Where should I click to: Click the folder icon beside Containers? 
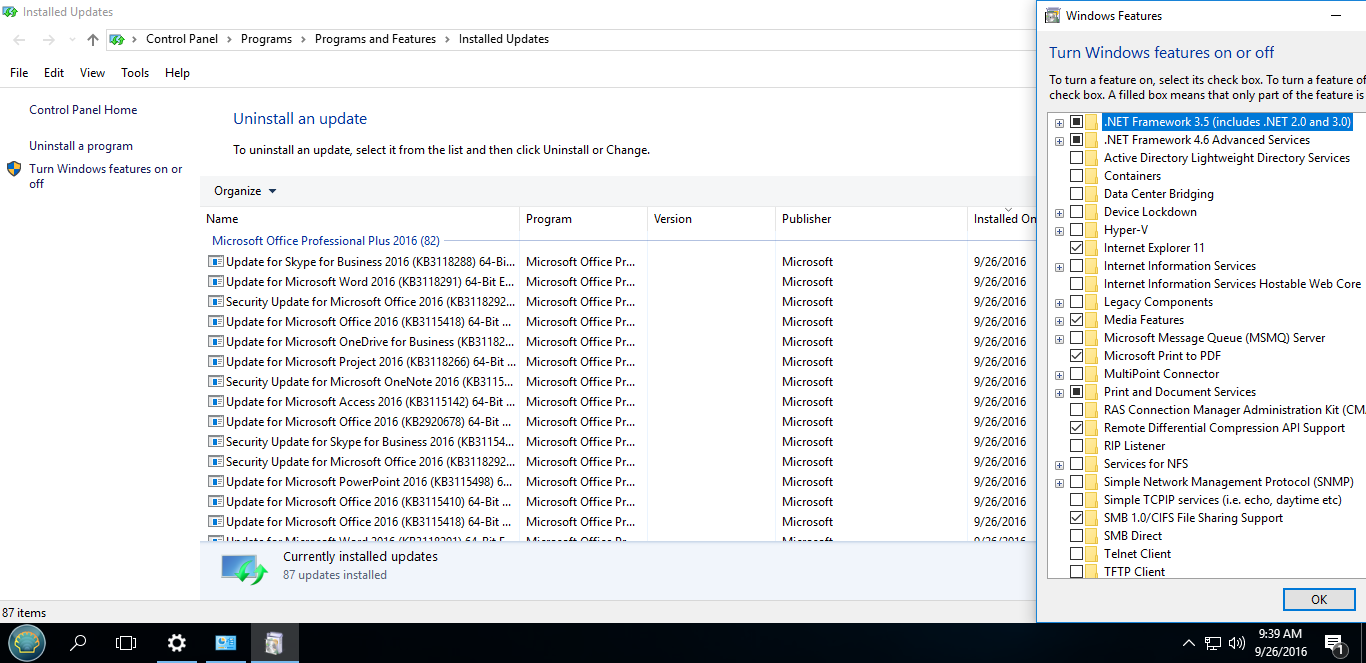pos(1092,176)
